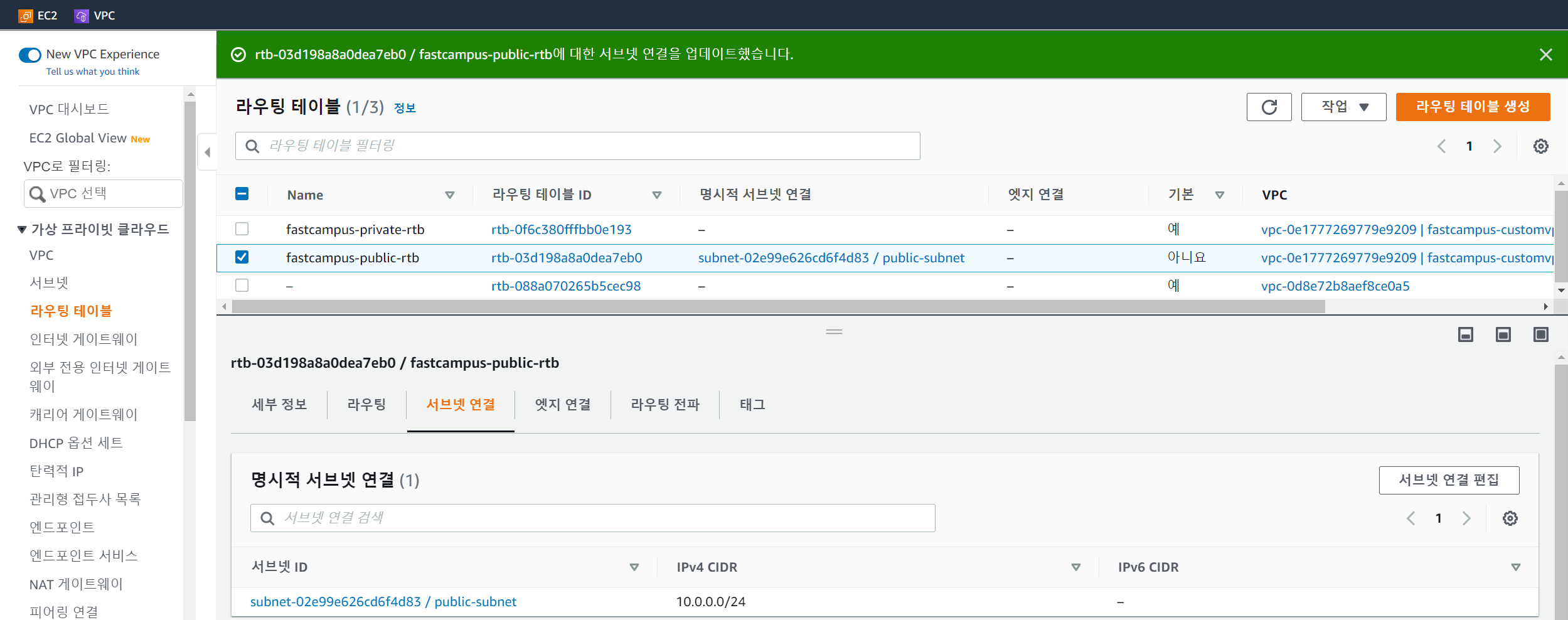Dismiss the green success notification banner

[1545, 55]
